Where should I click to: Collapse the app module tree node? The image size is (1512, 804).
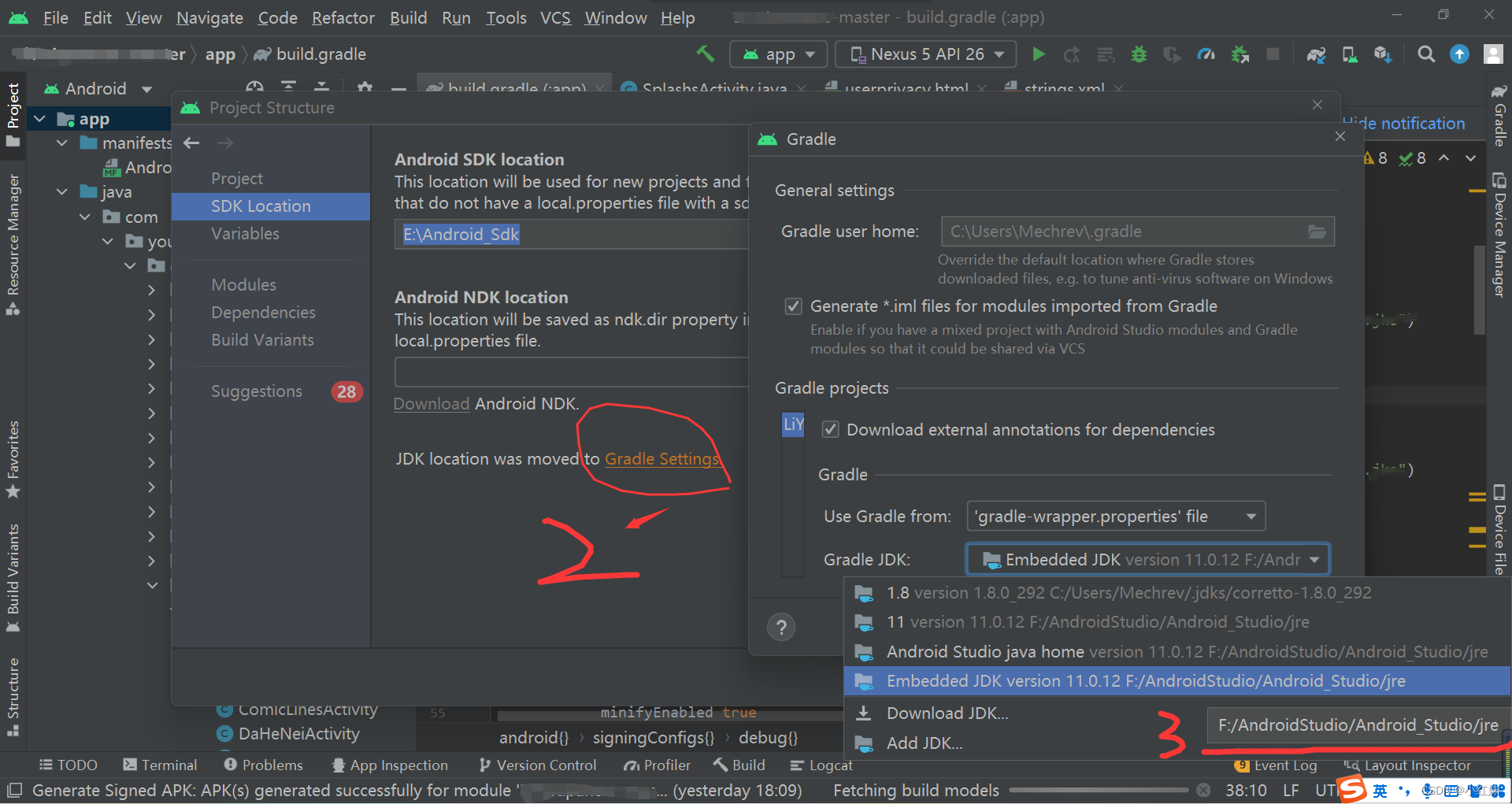[41, 119]
